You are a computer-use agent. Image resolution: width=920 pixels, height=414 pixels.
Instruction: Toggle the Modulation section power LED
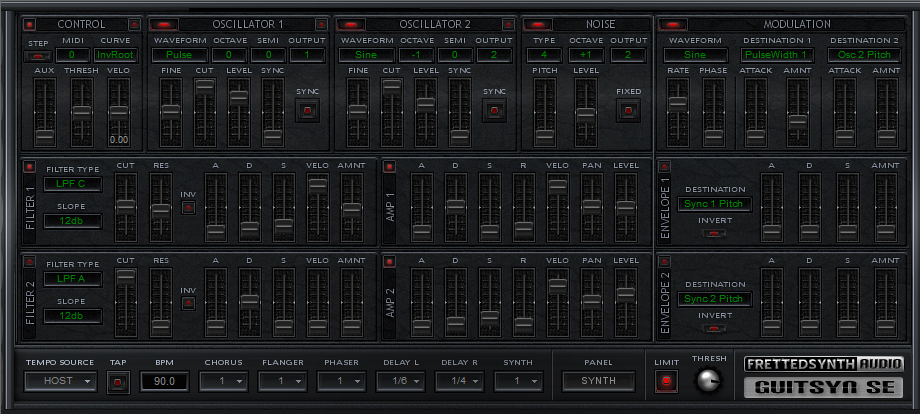(673, 25)
